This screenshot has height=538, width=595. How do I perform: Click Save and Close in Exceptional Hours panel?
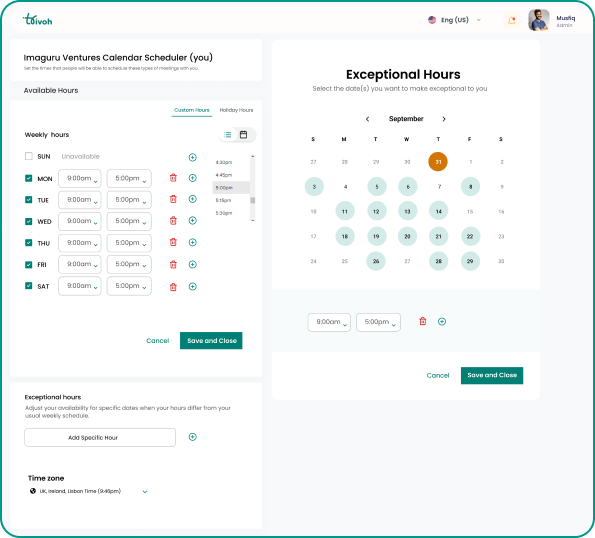click(492, 375)
